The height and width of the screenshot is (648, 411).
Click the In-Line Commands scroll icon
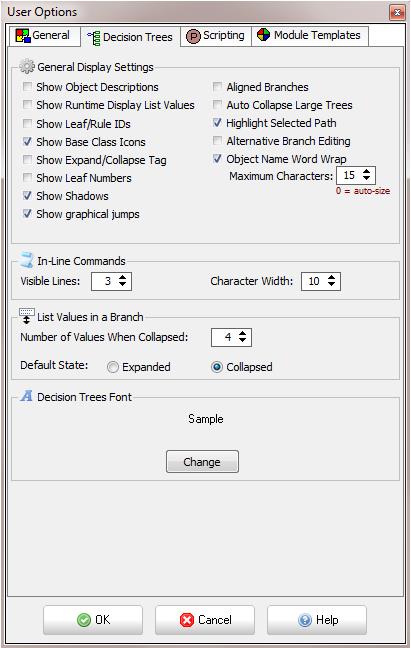tap(27, 260)
